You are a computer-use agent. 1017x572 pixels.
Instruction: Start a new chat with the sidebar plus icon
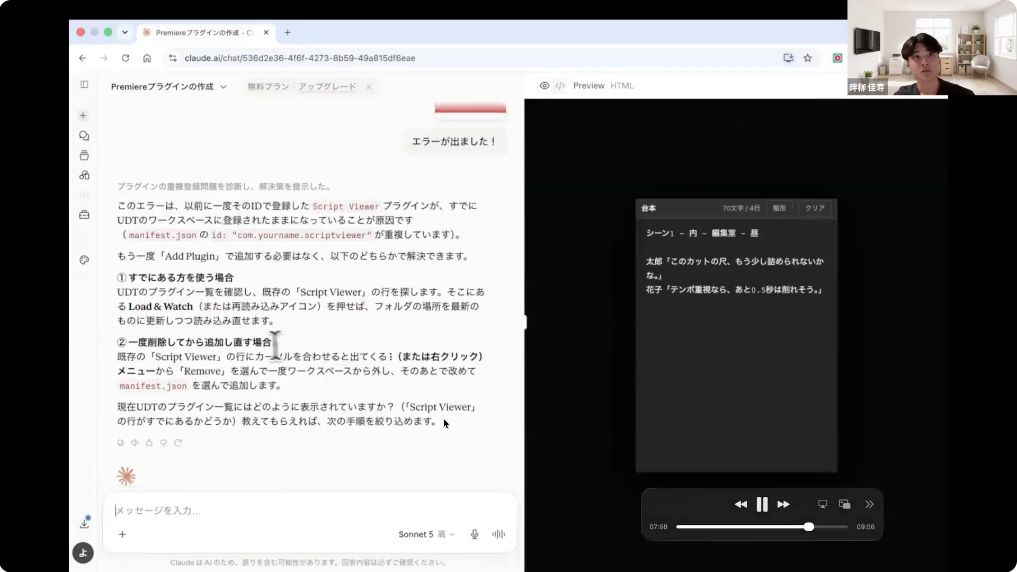click(x=83, y=115)
